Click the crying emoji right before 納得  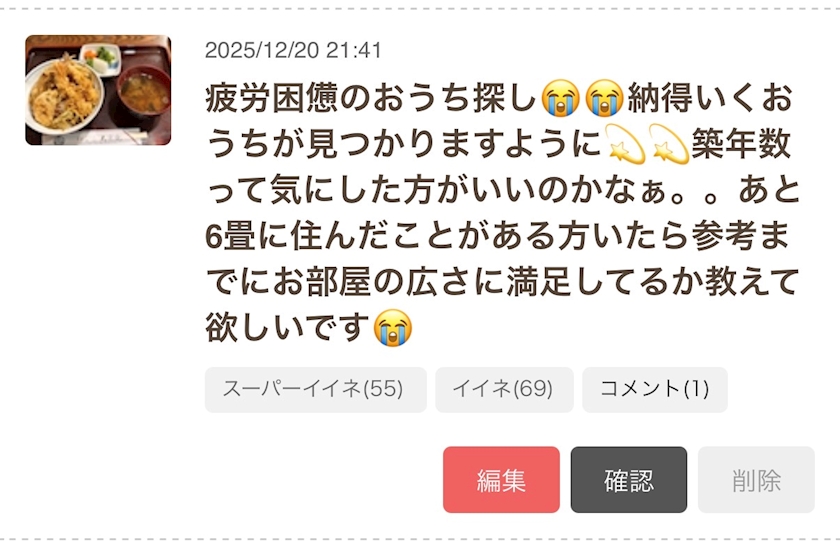click(x=604, y=99)
